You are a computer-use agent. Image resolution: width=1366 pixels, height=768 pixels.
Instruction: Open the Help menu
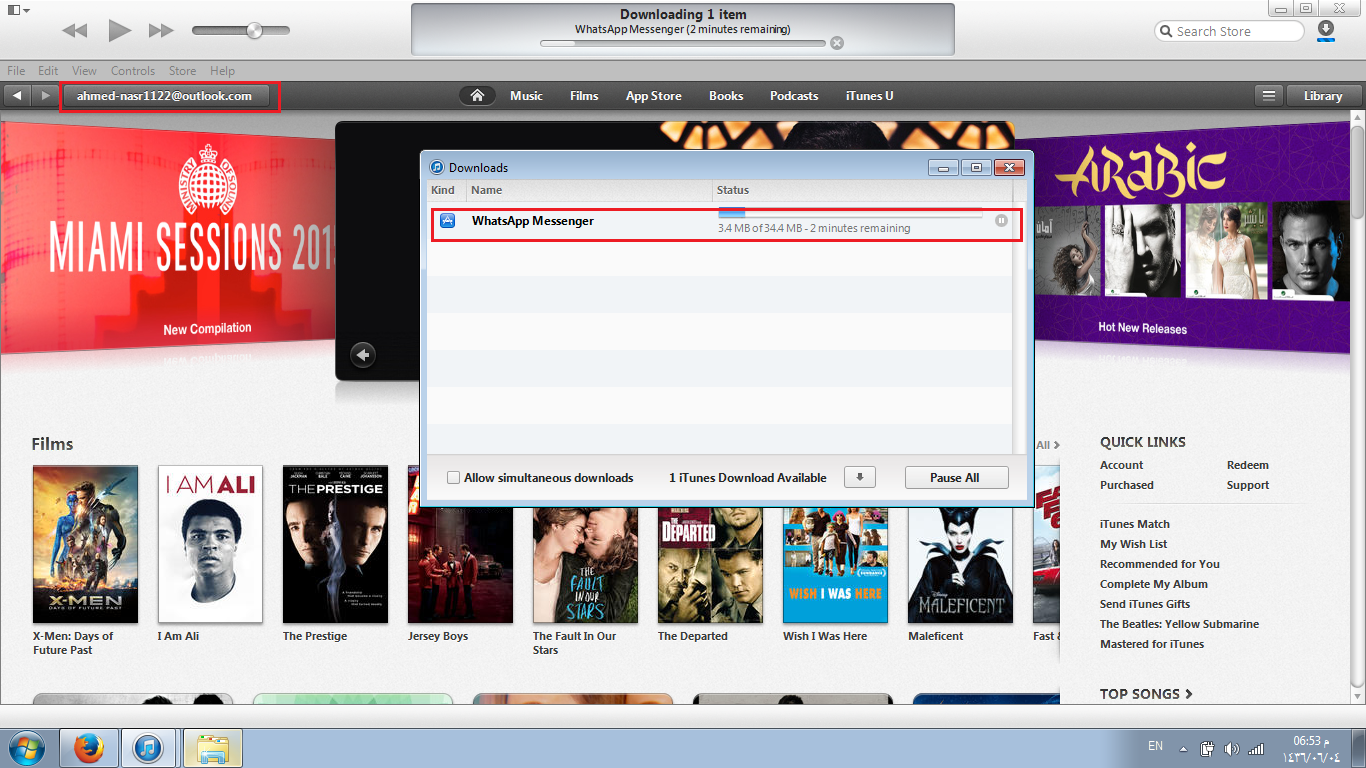coord(223,71)
